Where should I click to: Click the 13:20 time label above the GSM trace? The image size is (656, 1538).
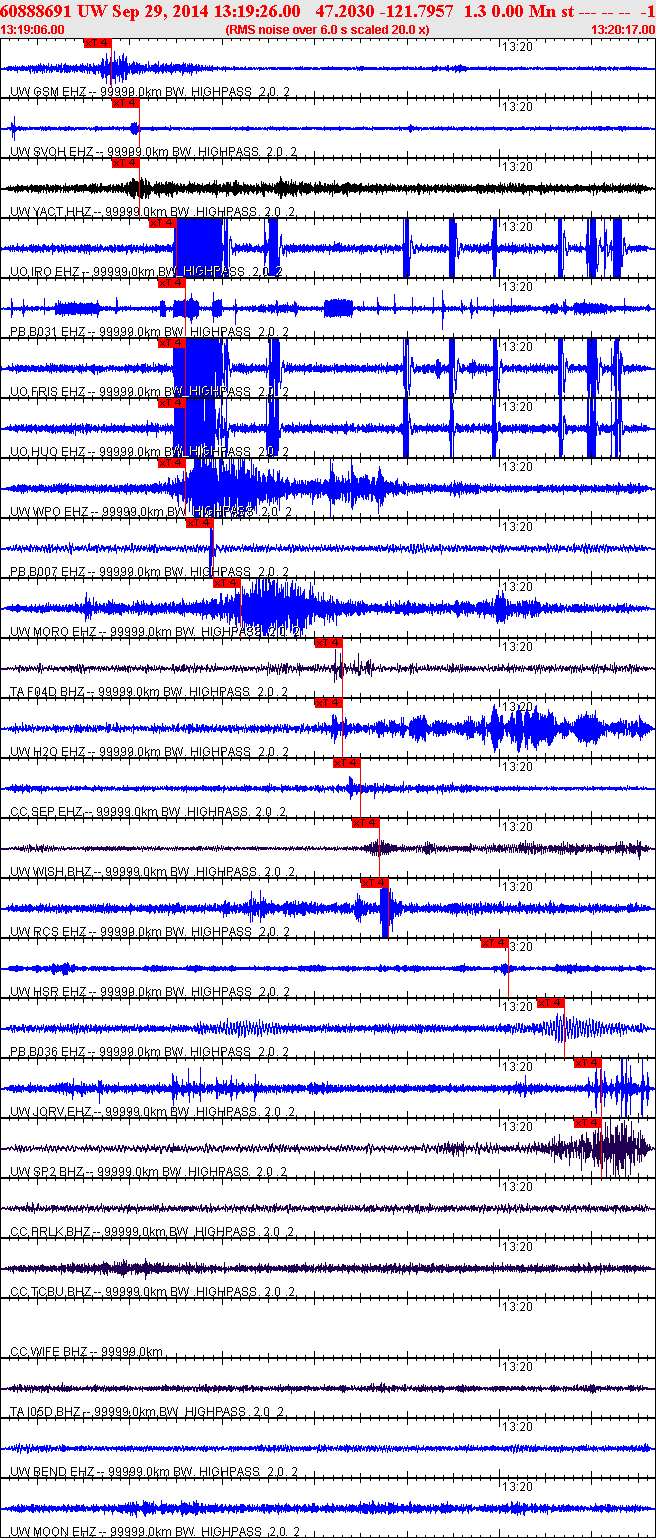(x=516, y=47)
